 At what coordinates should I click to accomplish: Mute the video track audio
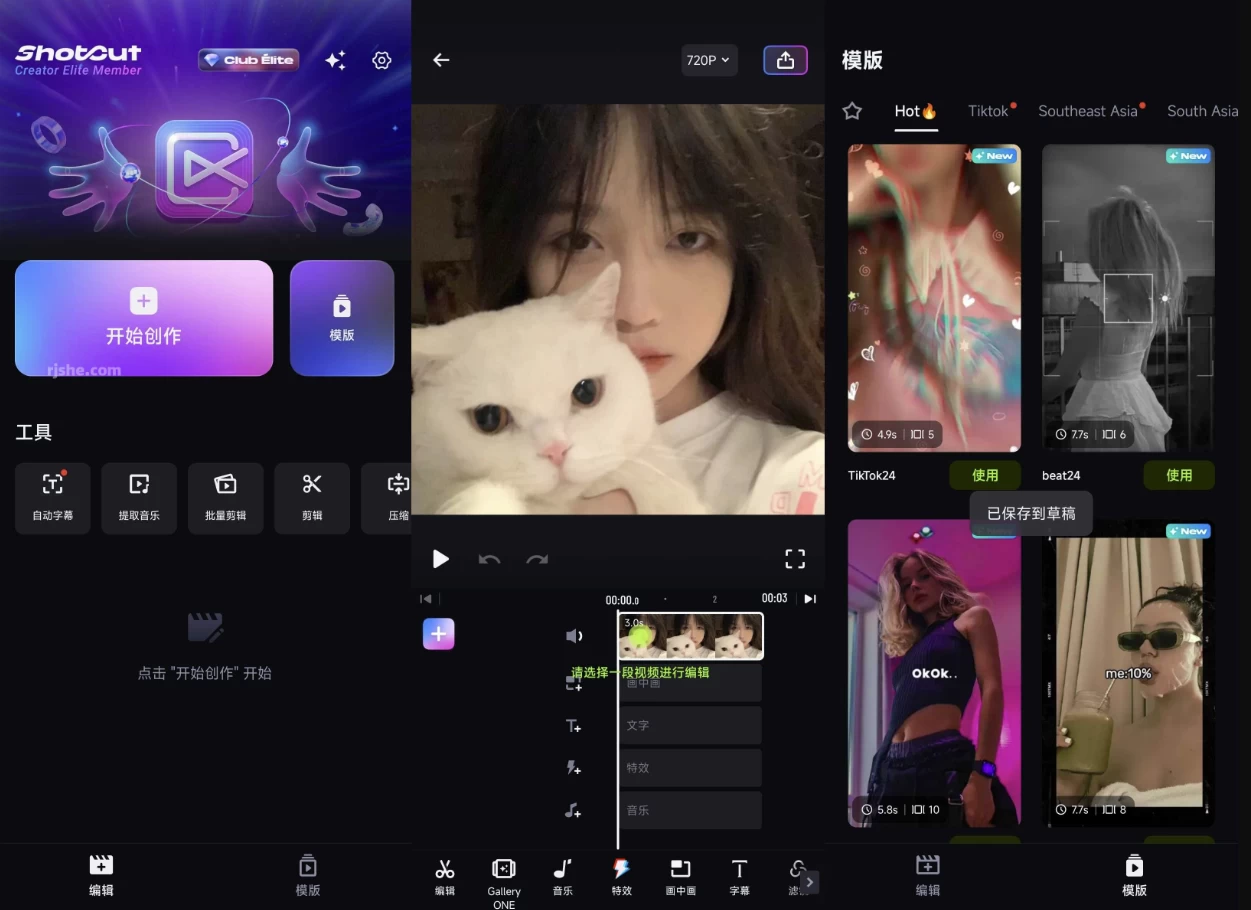coord(574,636)
